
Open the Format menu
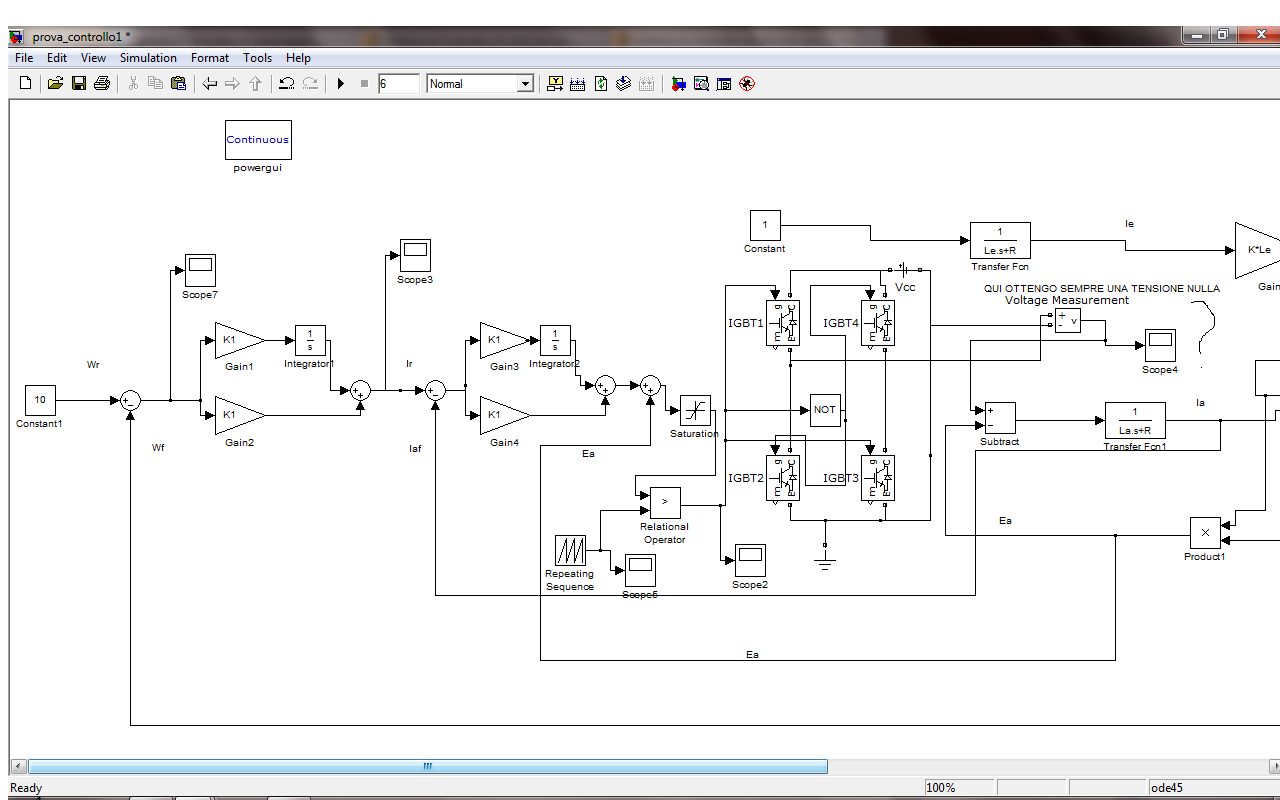tap(210, 58)
